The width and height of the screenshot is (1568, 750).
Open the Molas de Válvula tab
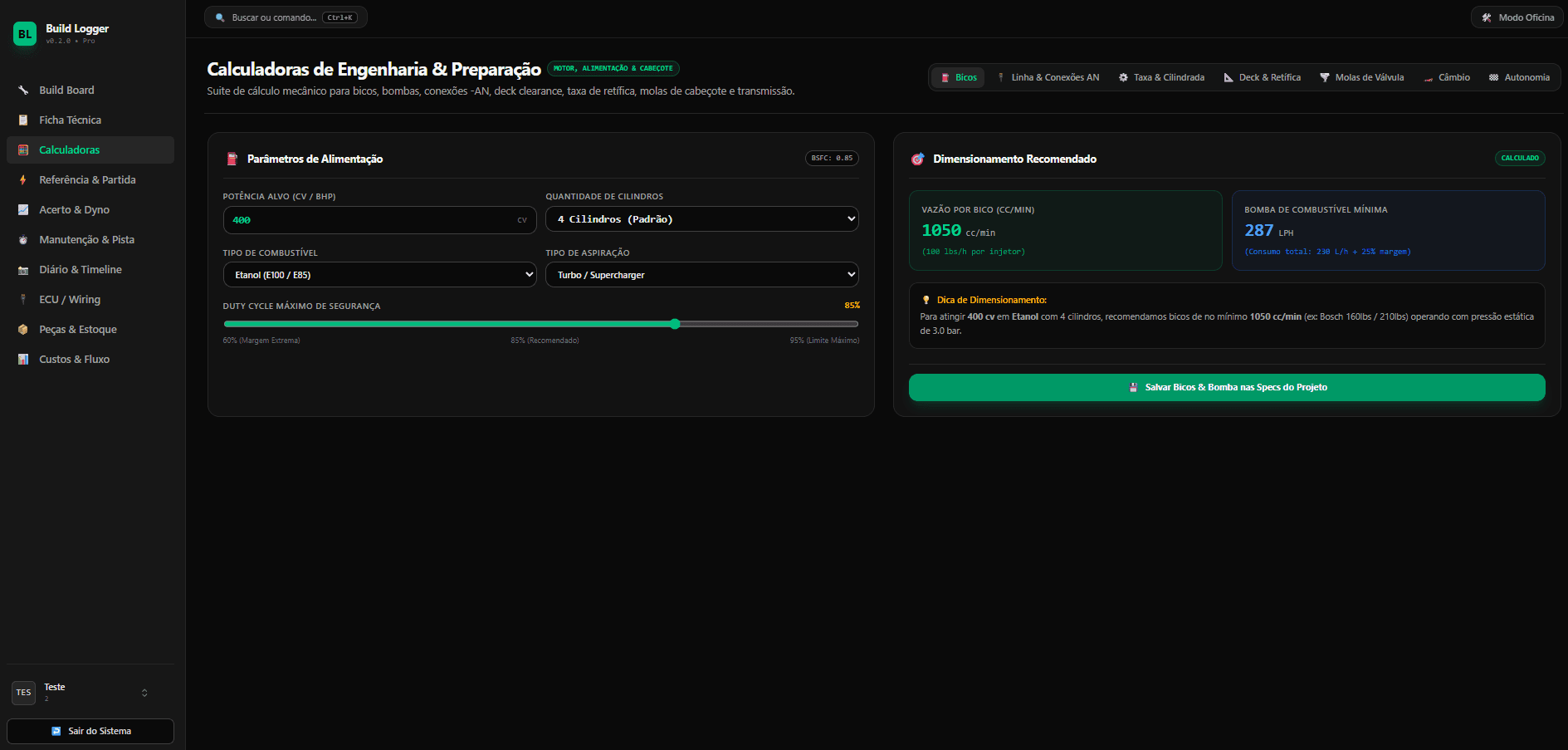1361,77
